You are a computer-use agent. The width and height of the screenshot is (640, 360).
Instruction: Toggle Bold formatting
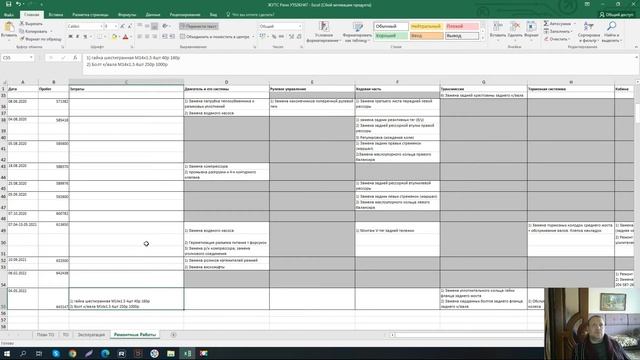[x=70, y=37]
